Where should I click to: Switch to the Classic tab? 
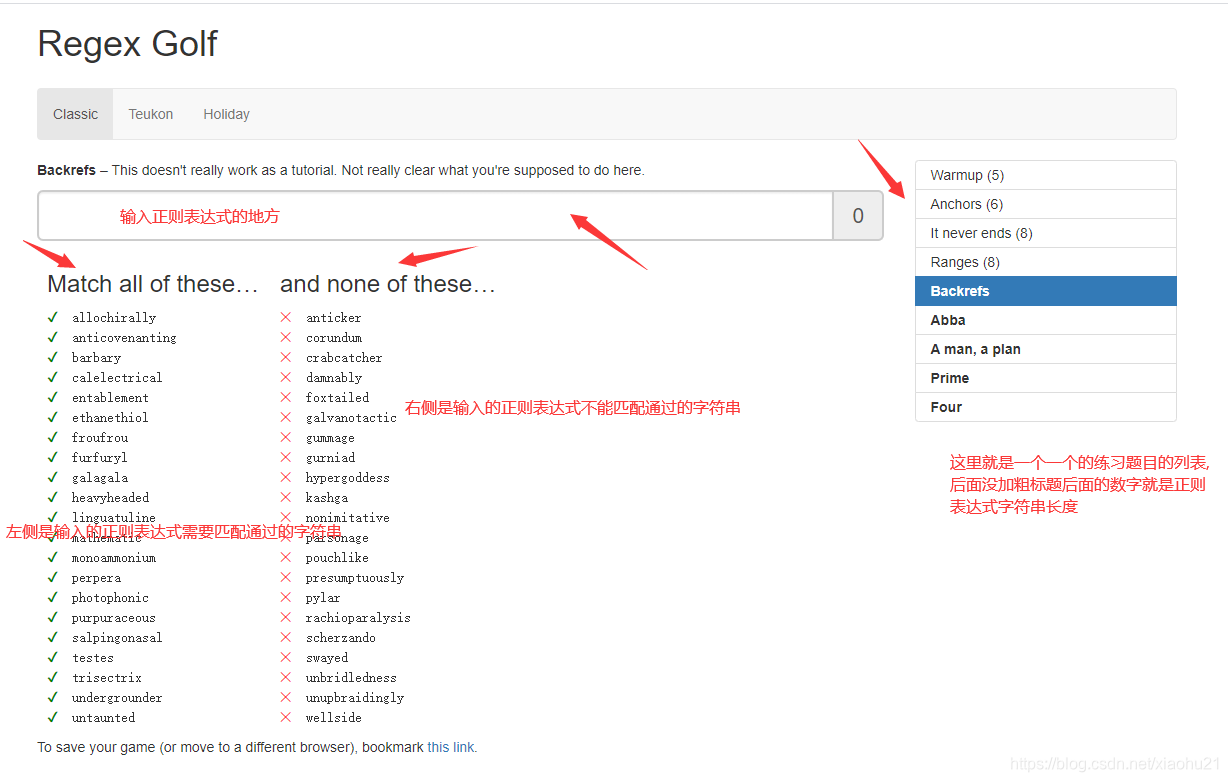76,114
